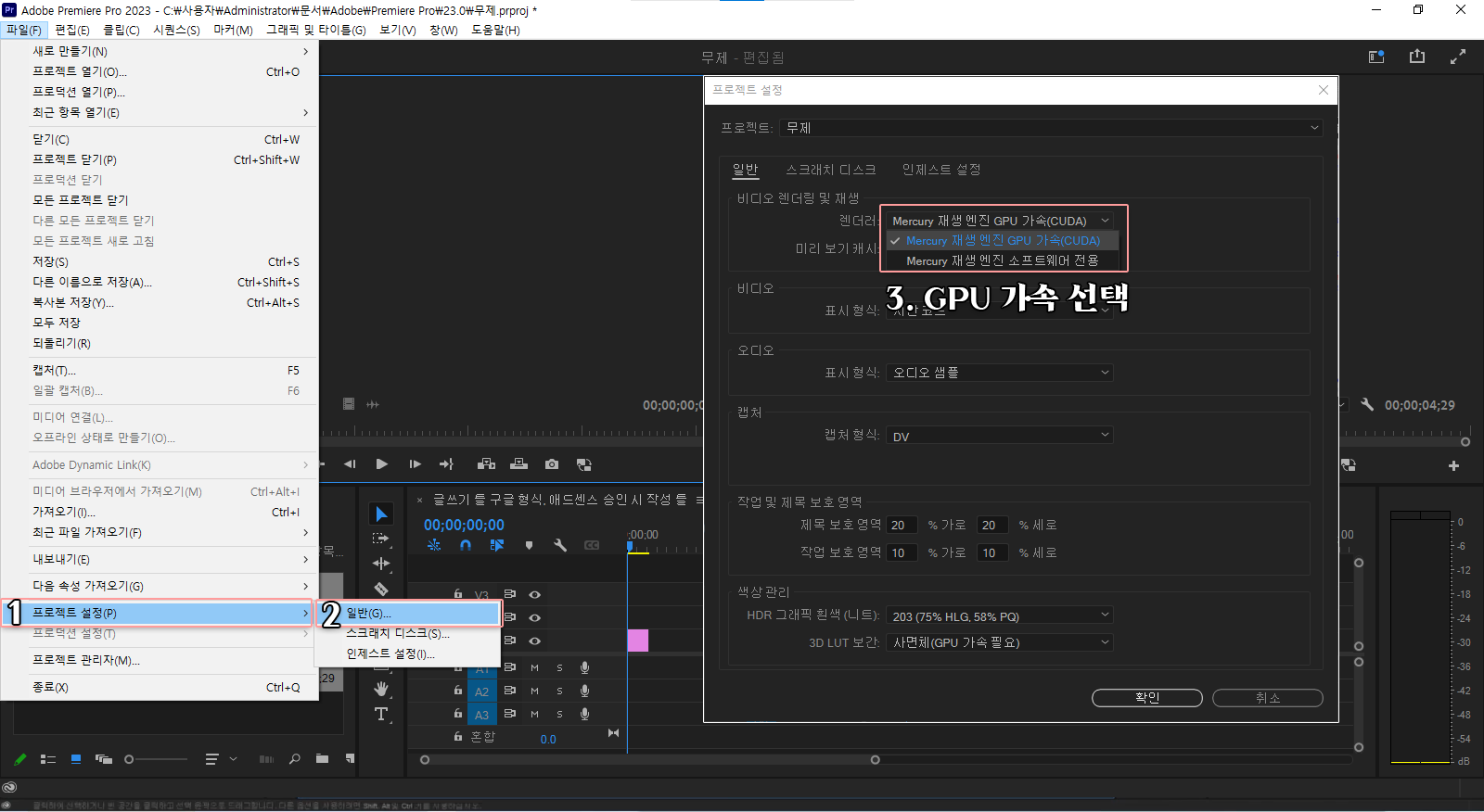The width and height of the screenshot is (1484, 812).
Task: Select the Razor tool
Action: tap(381, 589)
